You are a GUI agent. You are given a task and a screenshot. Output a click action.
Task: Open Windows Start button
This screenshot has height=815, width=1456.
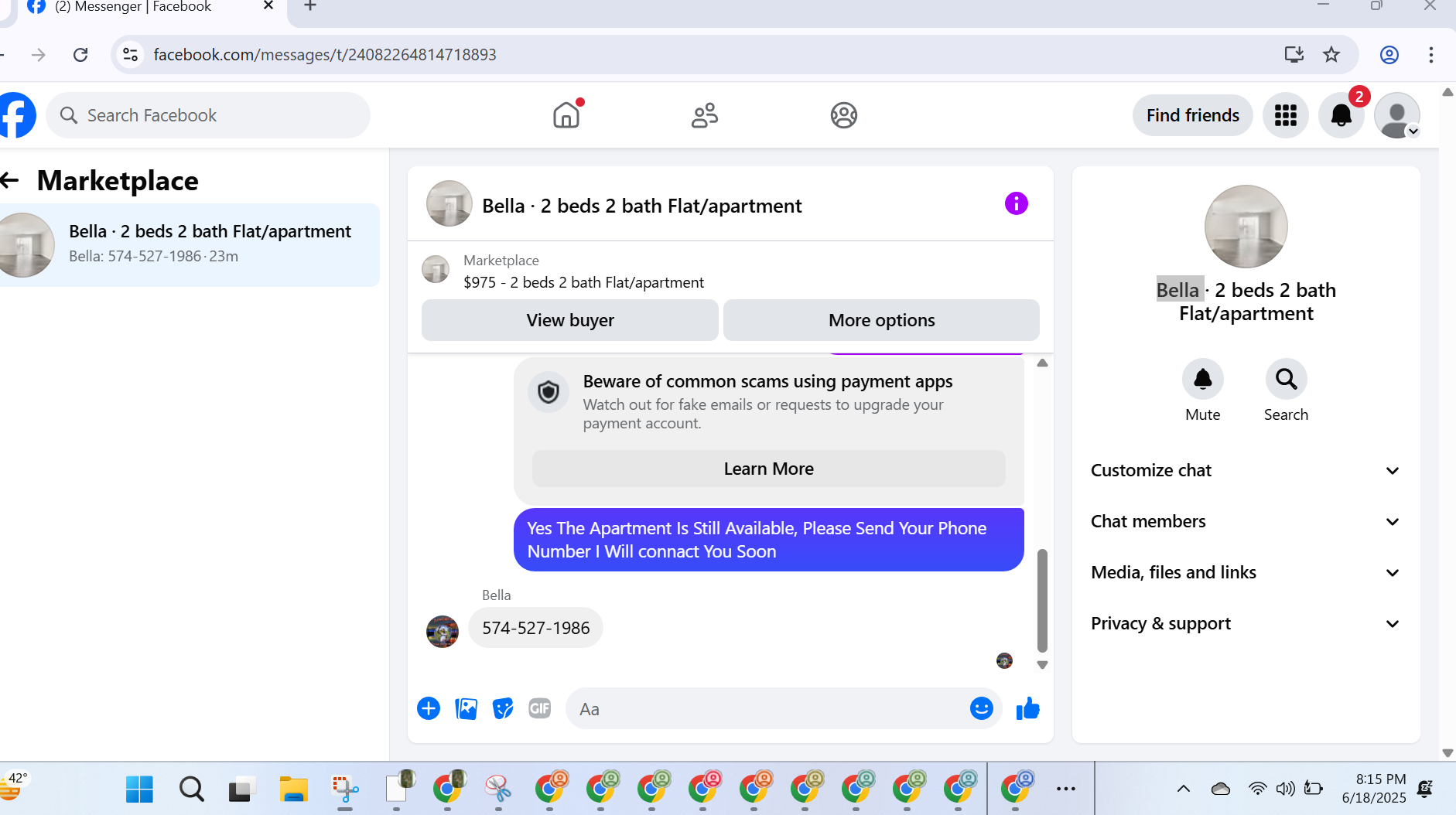[139, 789]
